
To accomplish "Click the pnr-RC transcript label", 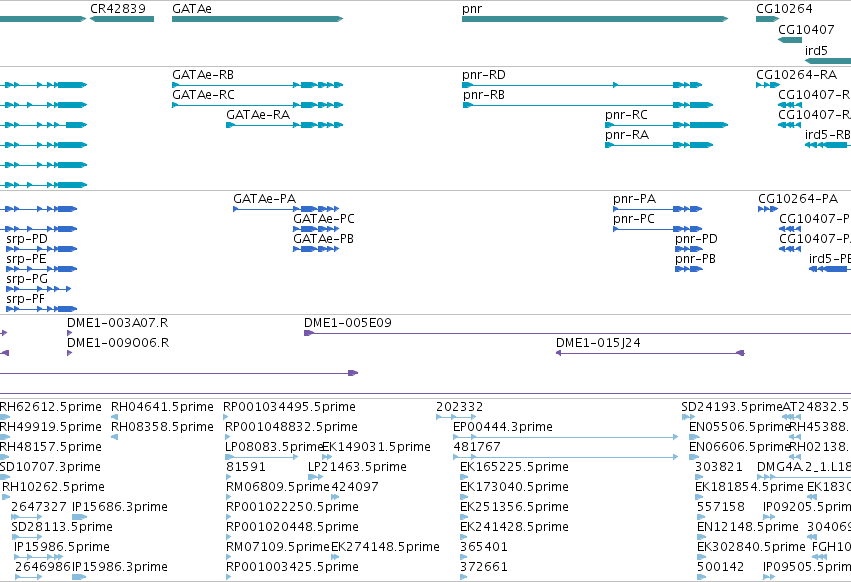I will pos(626,115).
